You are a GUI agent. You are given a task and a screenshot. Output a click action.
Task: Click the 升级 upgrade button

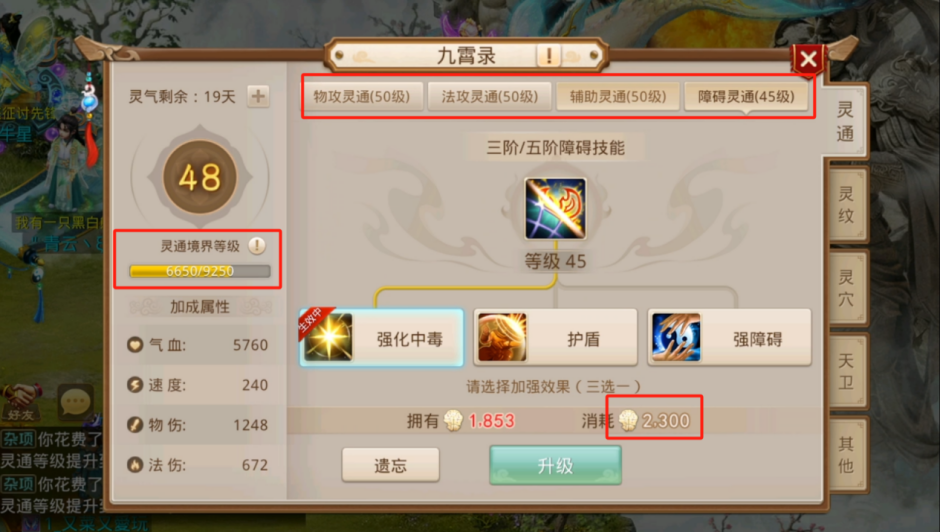point(555,465)
